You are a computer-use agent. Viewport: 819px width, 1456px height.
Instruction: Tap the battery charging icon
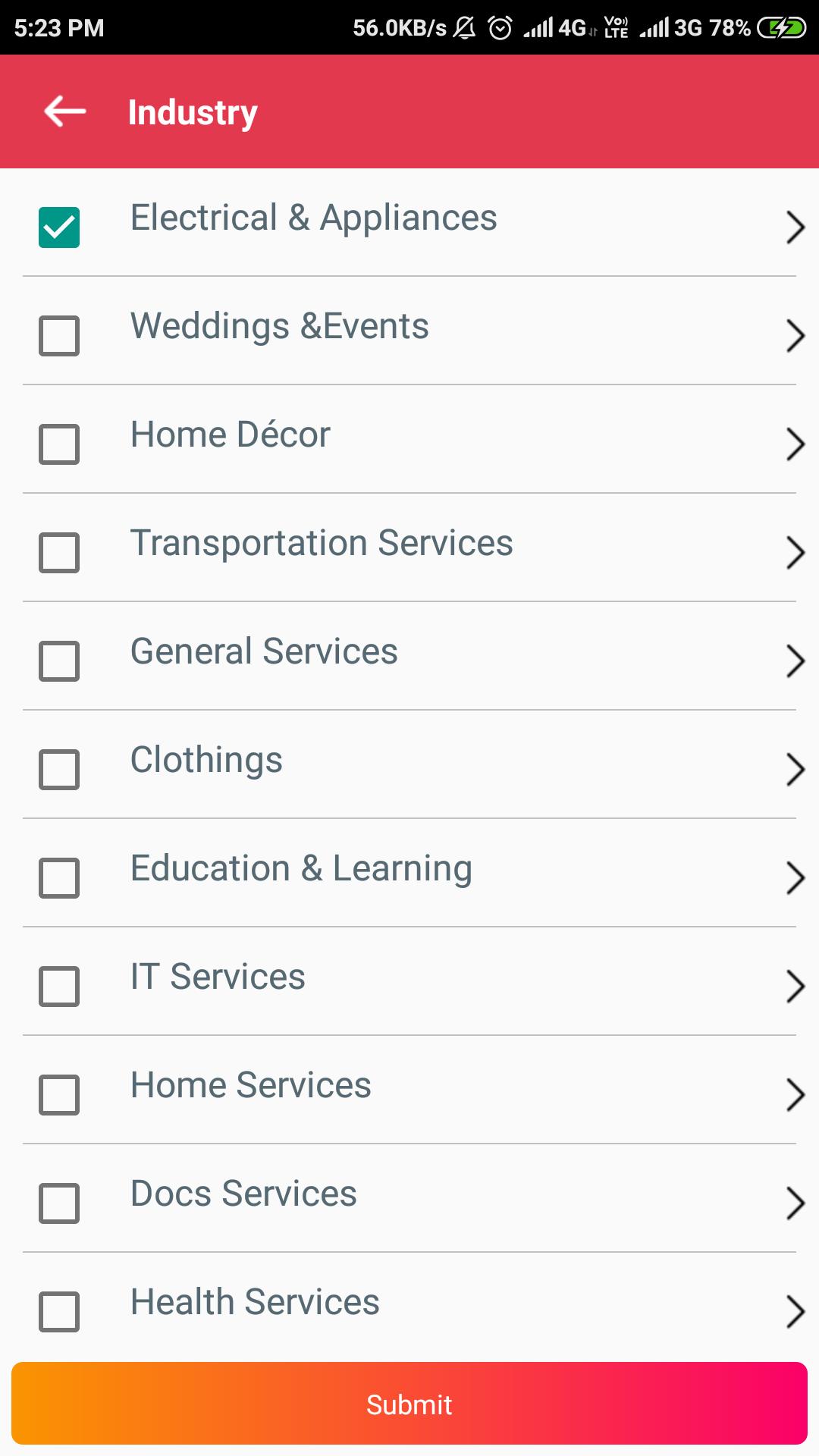click(x=782, y=28)
